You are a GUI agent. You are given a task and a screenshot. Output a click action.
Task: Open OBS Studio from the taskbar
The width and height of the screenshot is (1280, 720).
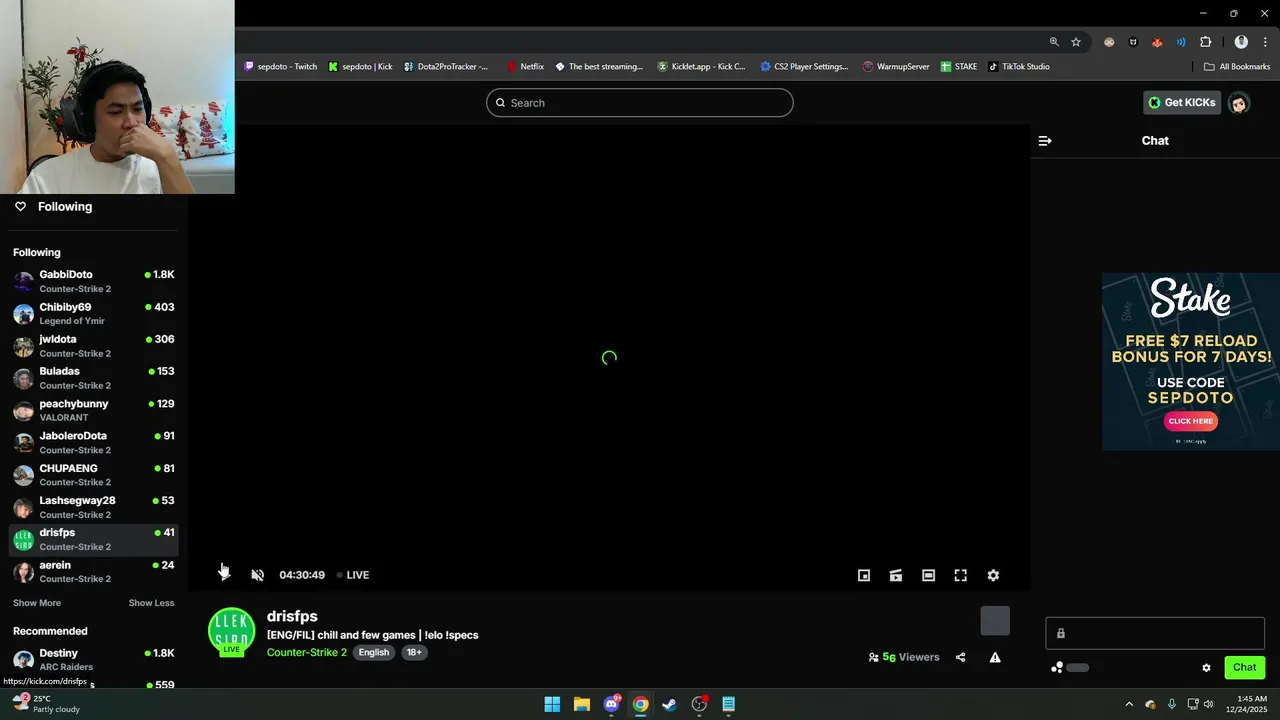(699, 704)
